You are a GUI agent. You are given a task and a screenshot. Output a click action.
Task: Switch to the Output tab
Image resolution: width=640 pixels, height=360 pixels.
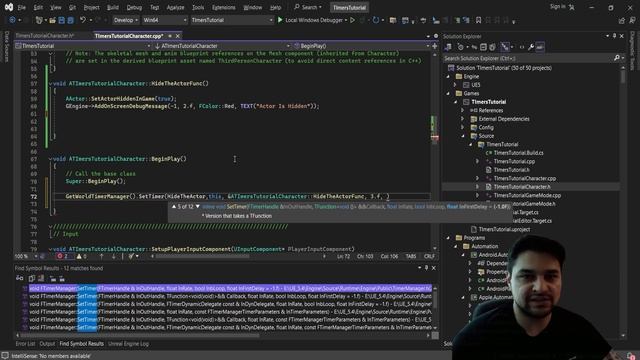[x=47, y=344]
